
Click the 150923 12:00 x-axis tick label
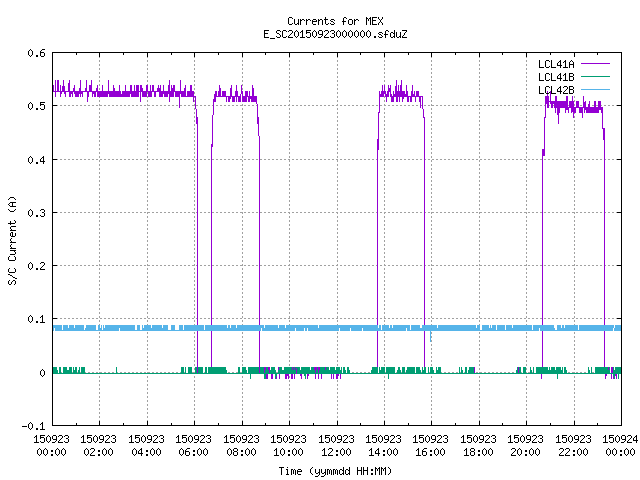(x=336, y=445)
